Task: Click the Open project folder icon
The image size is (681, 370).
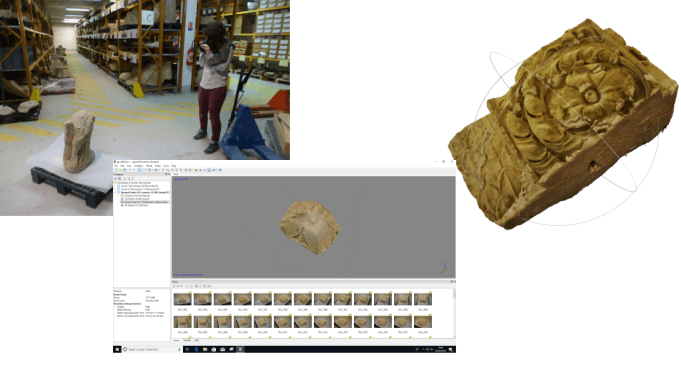Action: tap(120, 170)
